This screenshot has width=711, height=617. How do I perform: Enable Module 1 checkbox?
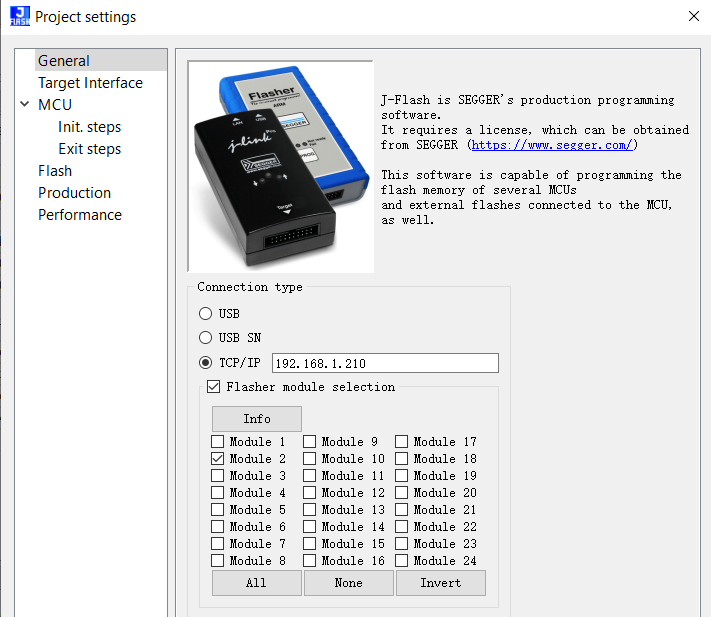[218, 442]
